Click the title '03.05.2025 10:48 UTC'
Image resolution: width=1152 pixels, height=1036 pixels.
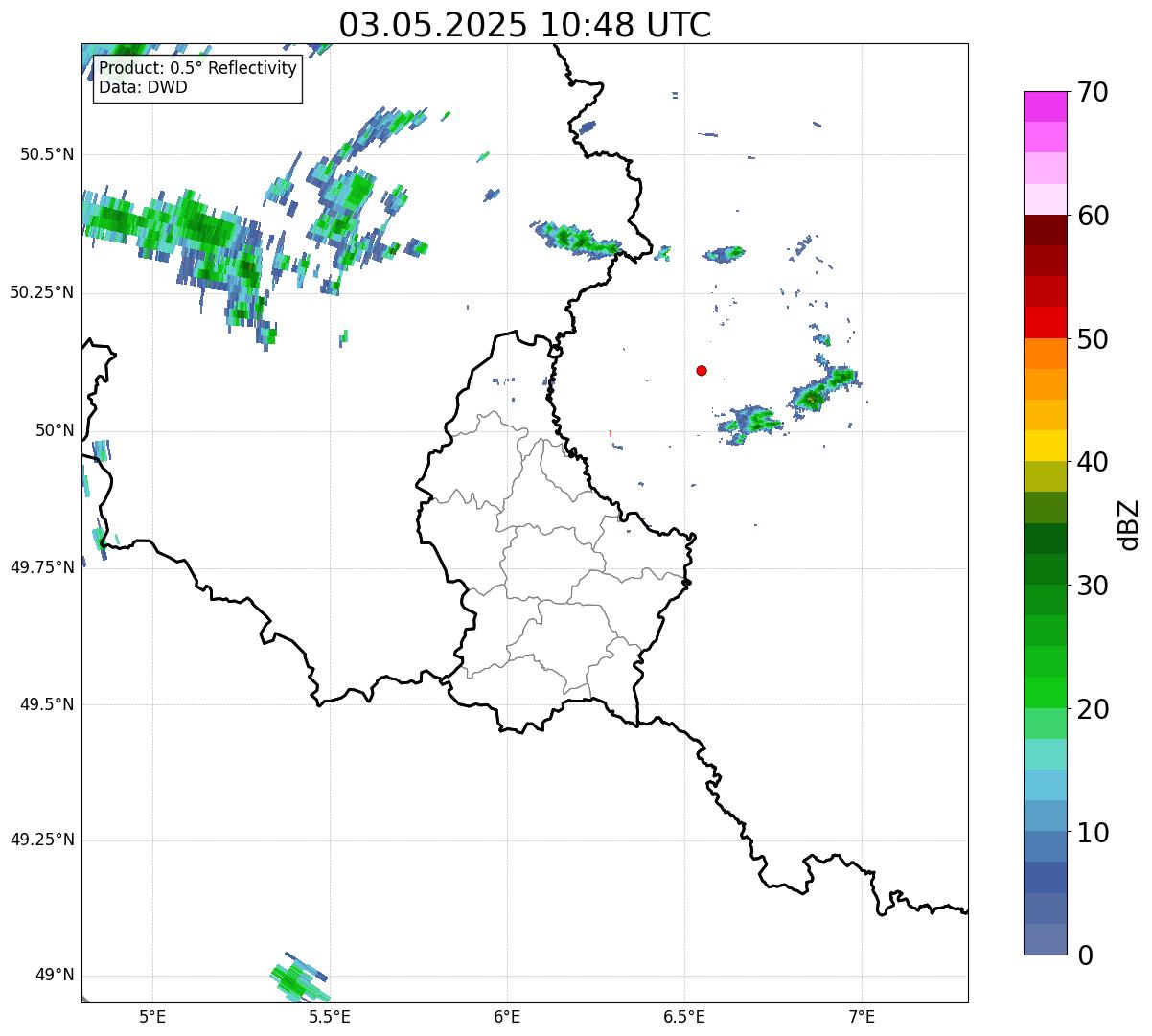[x=525, y=25]
